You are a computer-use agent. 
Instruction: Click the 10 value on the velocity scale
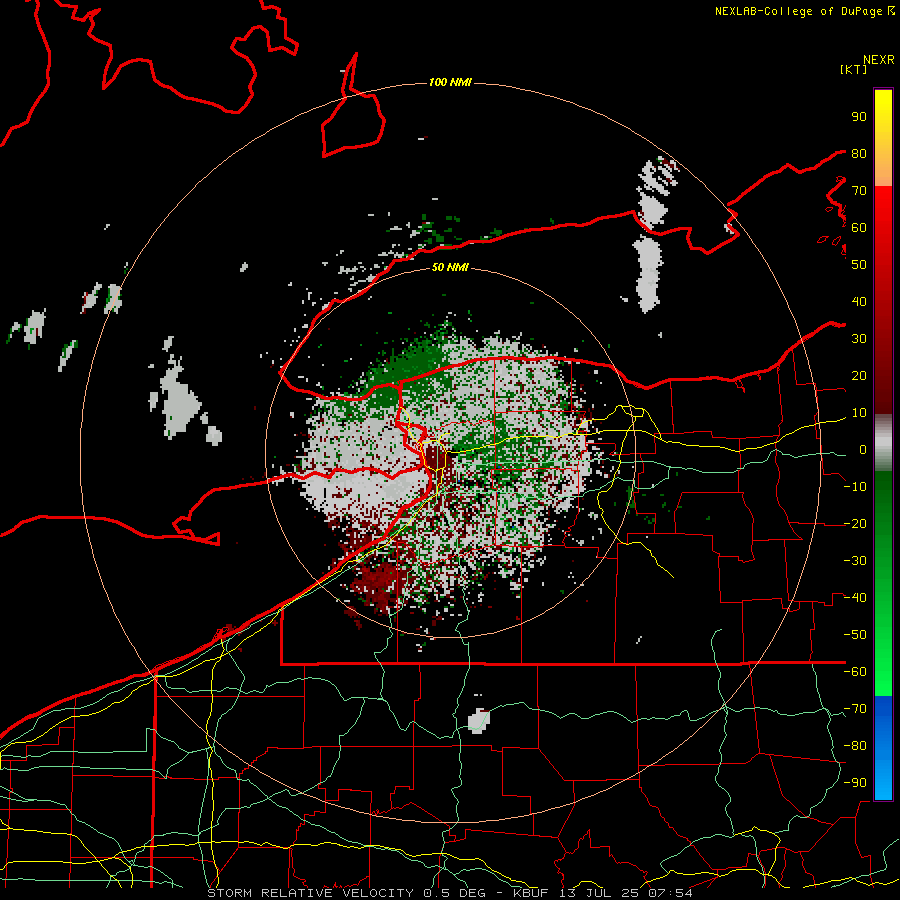point(859,413)
